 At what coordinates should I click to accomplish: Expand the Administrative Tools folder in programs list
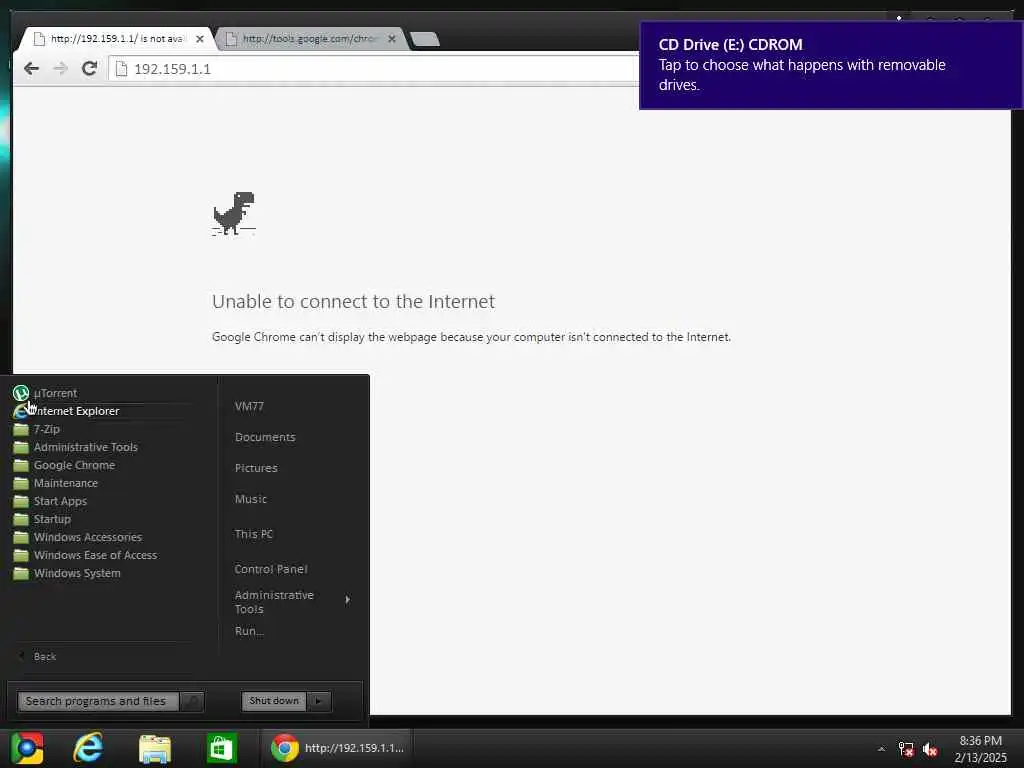click(76, 447)
